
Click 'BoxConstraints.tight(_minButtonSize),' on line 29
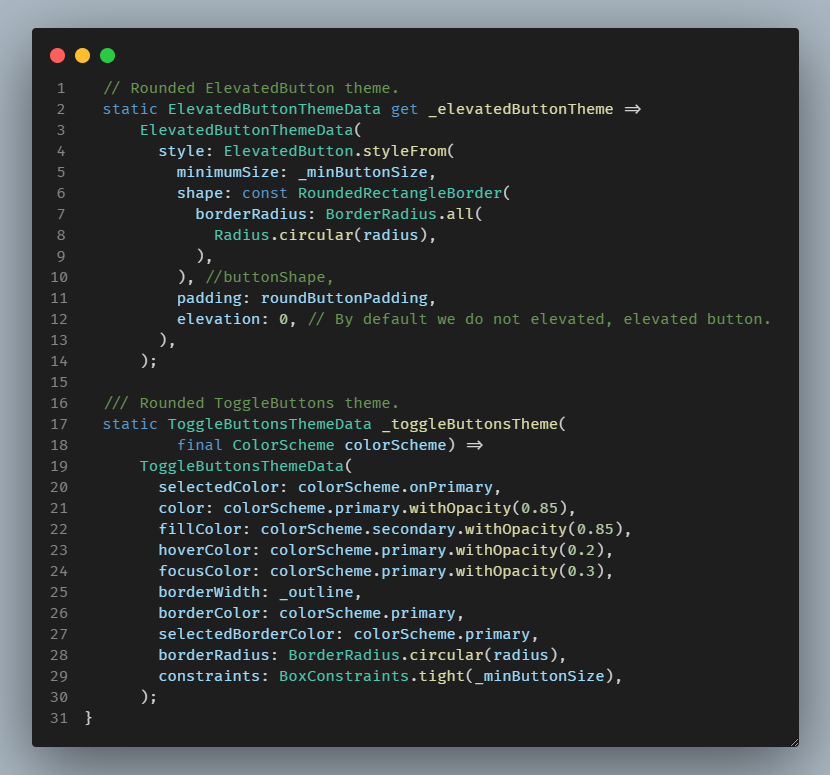[450, 676]
